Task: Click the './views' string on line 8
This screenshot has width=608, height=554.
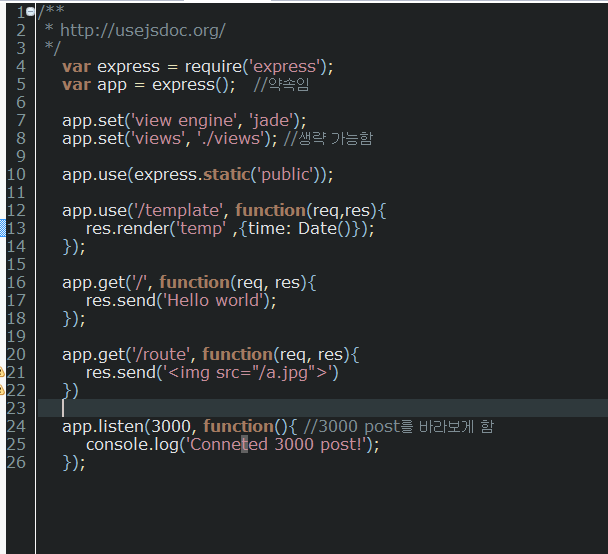Action: [230, 138]
